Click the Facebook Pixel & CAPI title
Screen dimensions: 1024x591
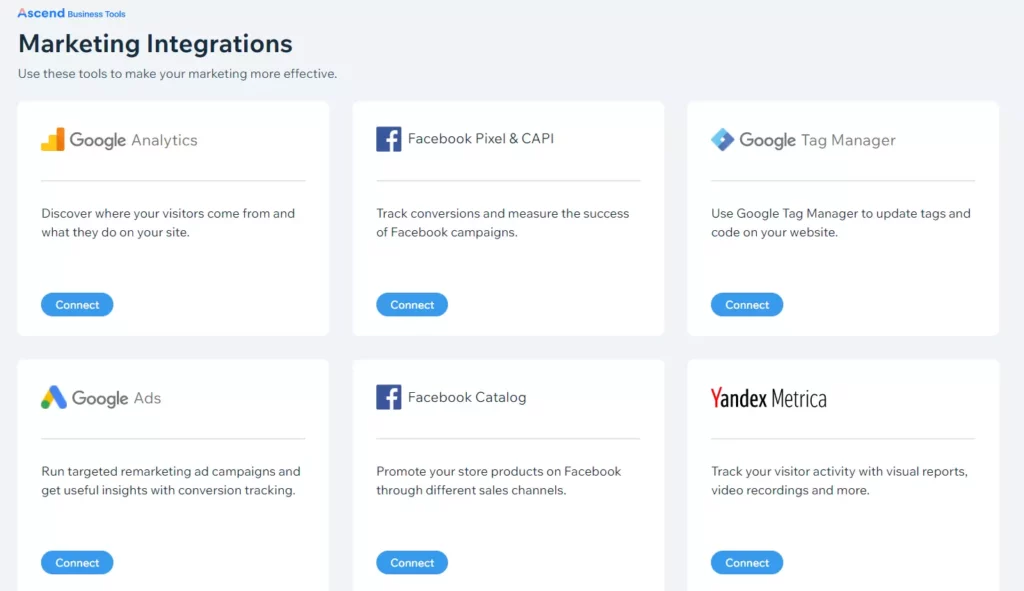[481, 139]
